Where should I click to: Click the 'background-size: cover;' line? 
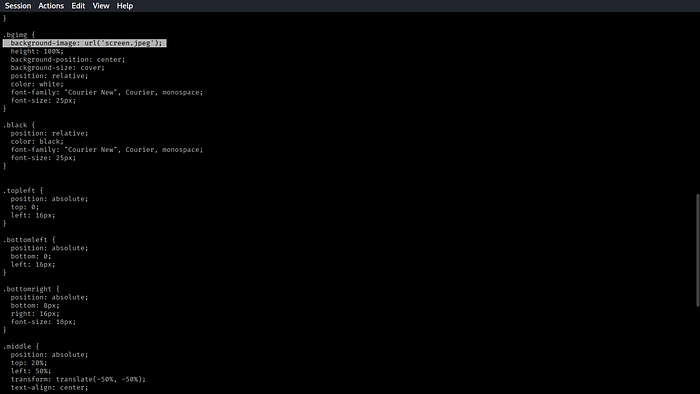coord(58,68)
